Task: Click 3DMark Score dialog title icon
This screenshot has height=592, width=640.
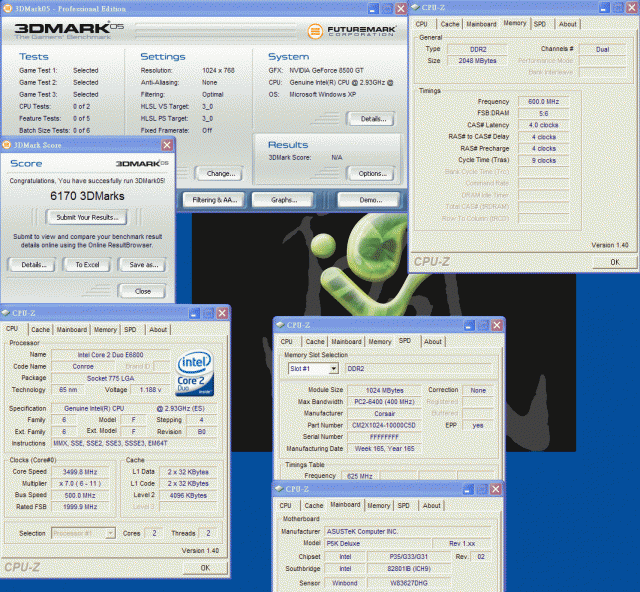Action: (x=7, y=145)
